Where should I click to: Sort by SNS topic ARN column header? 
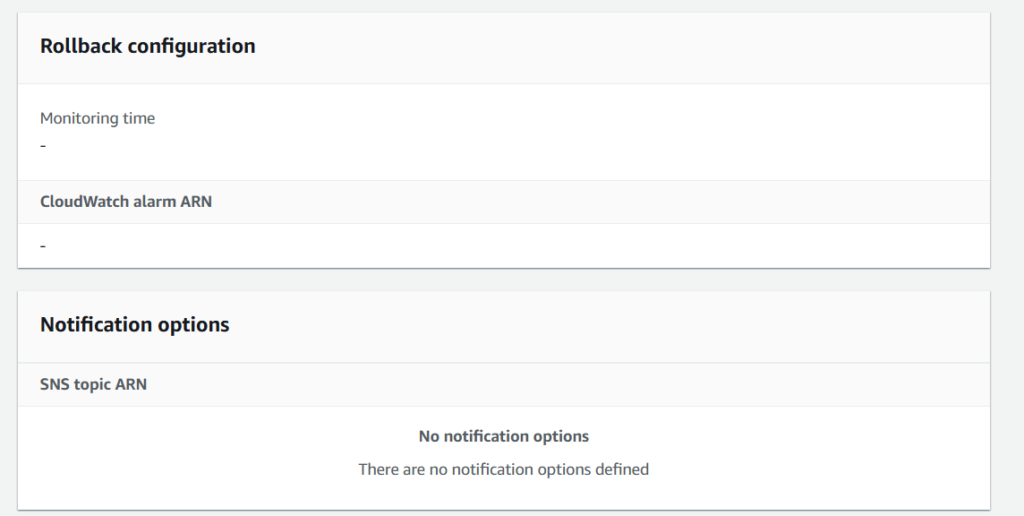[x=93, y=384]
